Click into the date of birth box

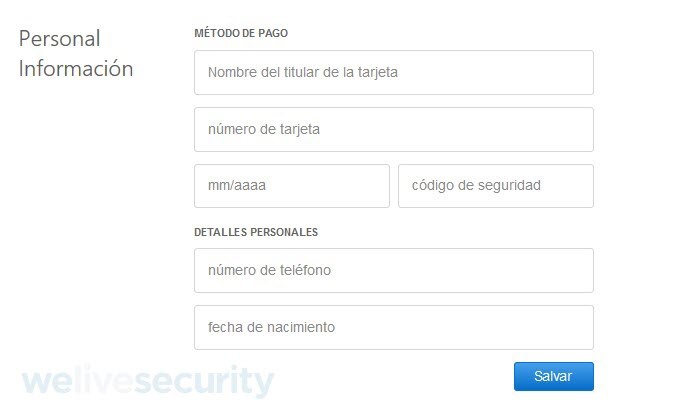point(393,328)
